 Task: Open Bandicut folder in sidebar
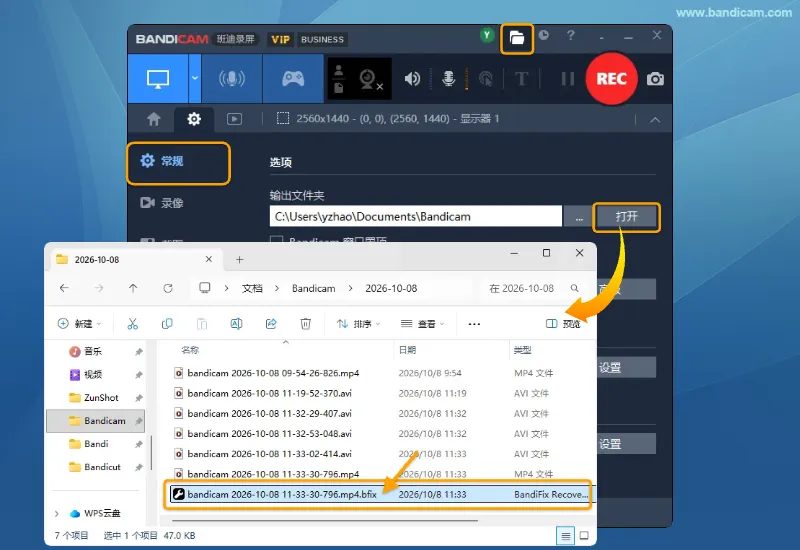coord(102,467)
